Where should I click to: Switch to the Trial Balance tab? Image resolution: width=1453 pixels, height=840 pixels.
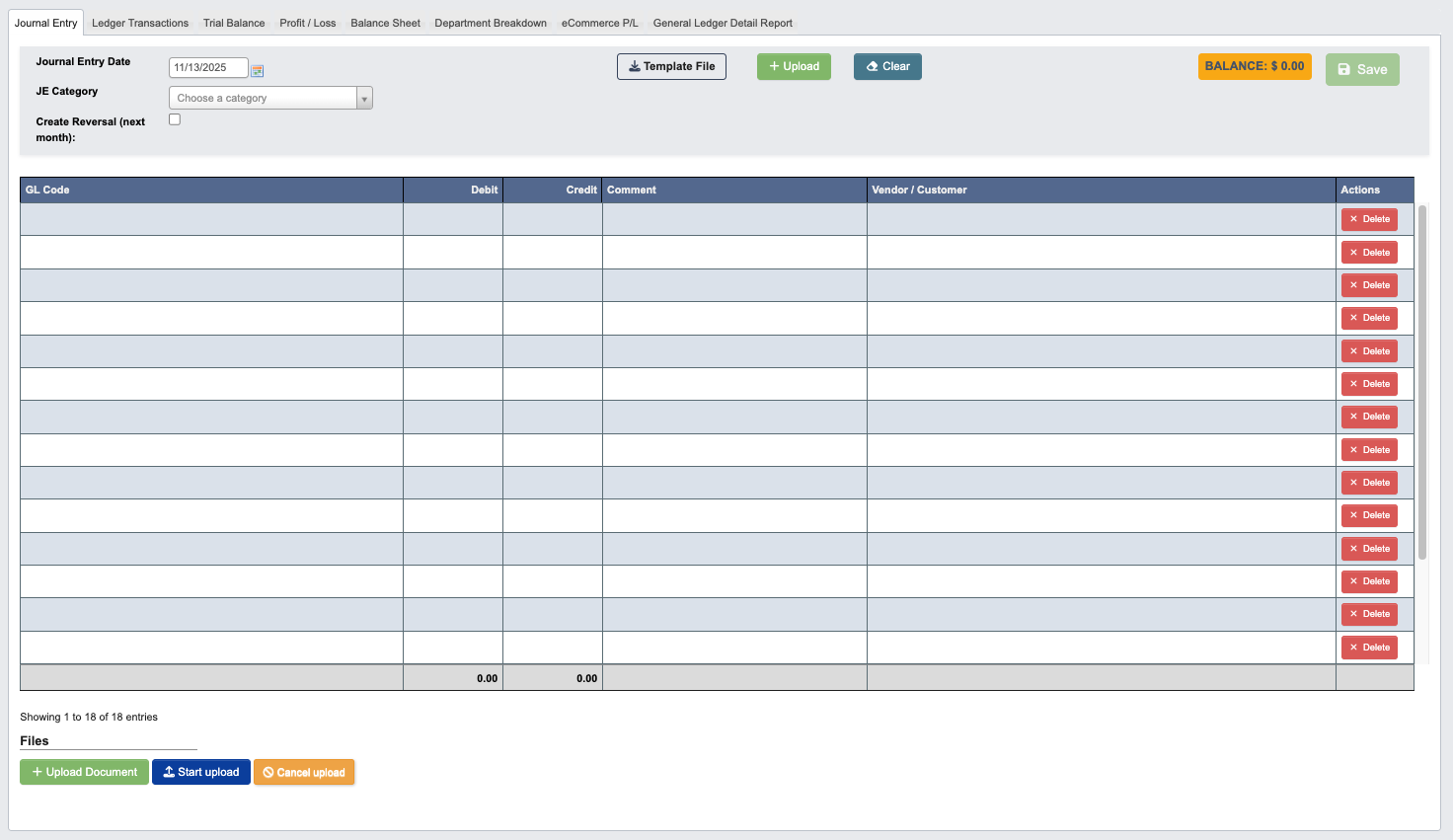click(233, 22)
